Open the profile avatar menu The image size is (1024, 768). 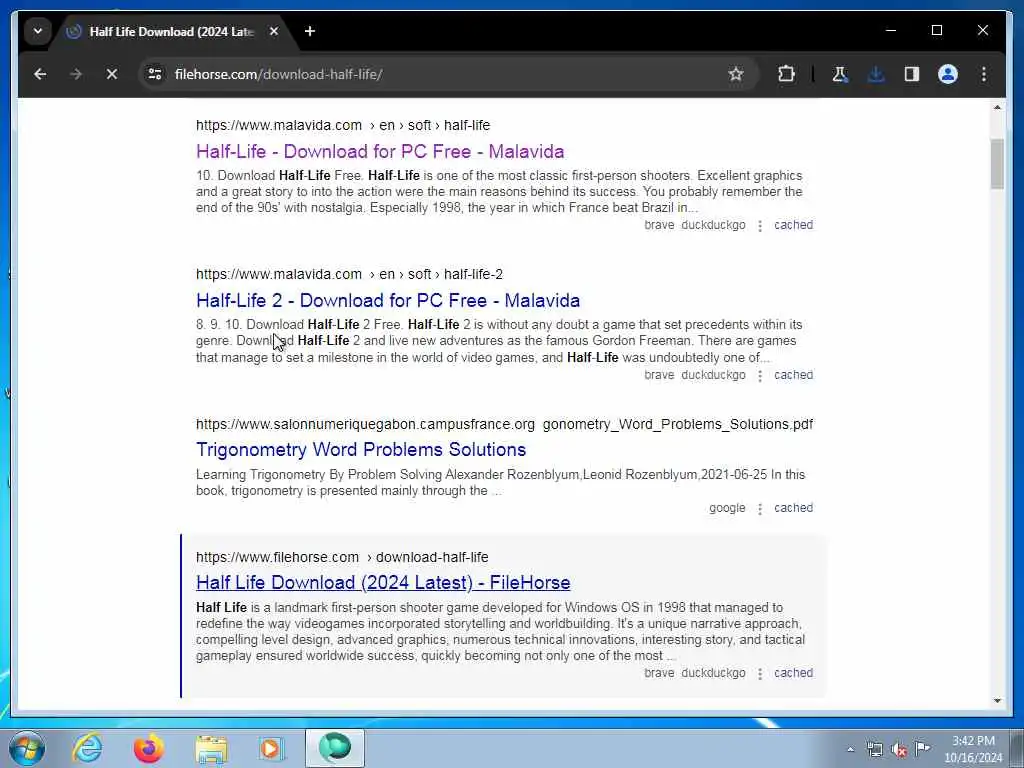click(x=948, y=74)
